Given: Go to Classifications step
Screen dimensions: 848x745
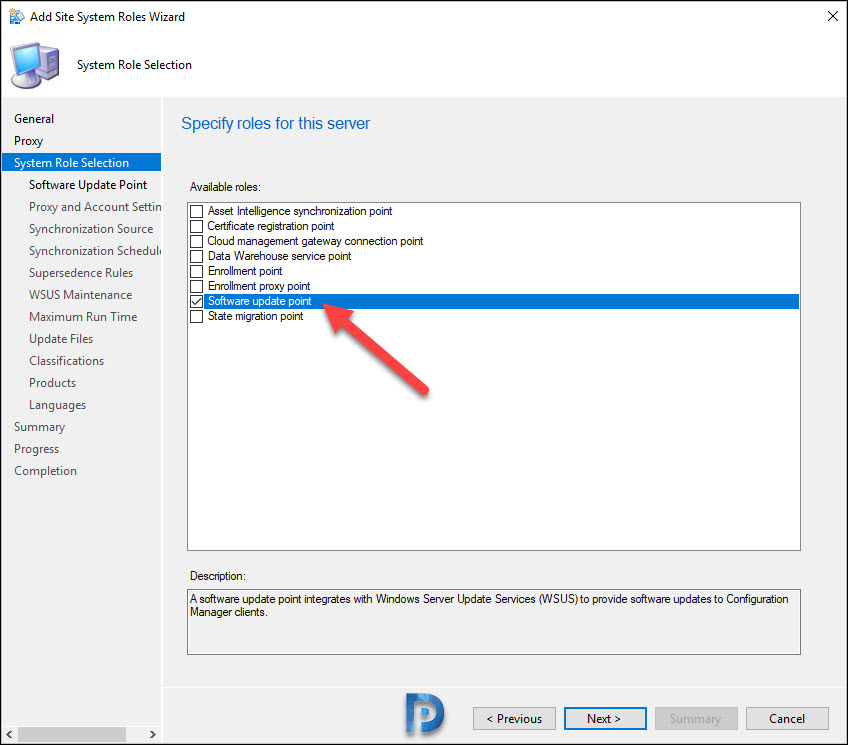Looking at the screenshot, I should pyautogui.click(x=67, y=361).
